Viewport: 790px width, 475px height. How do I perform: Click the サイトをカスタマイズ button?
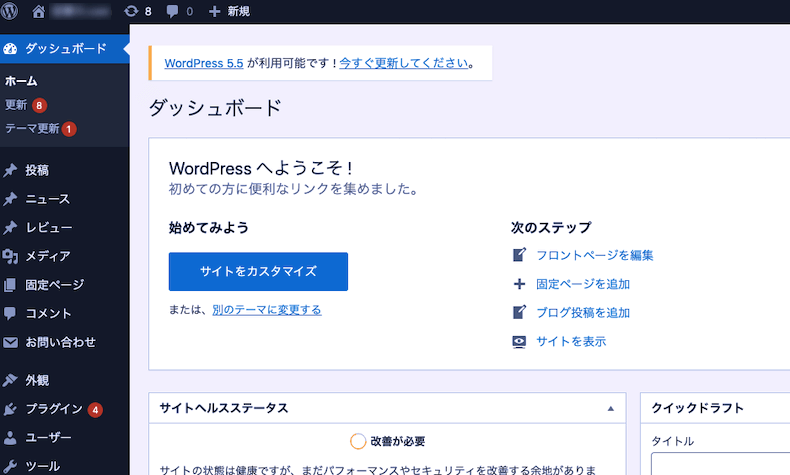click(258, 272)
